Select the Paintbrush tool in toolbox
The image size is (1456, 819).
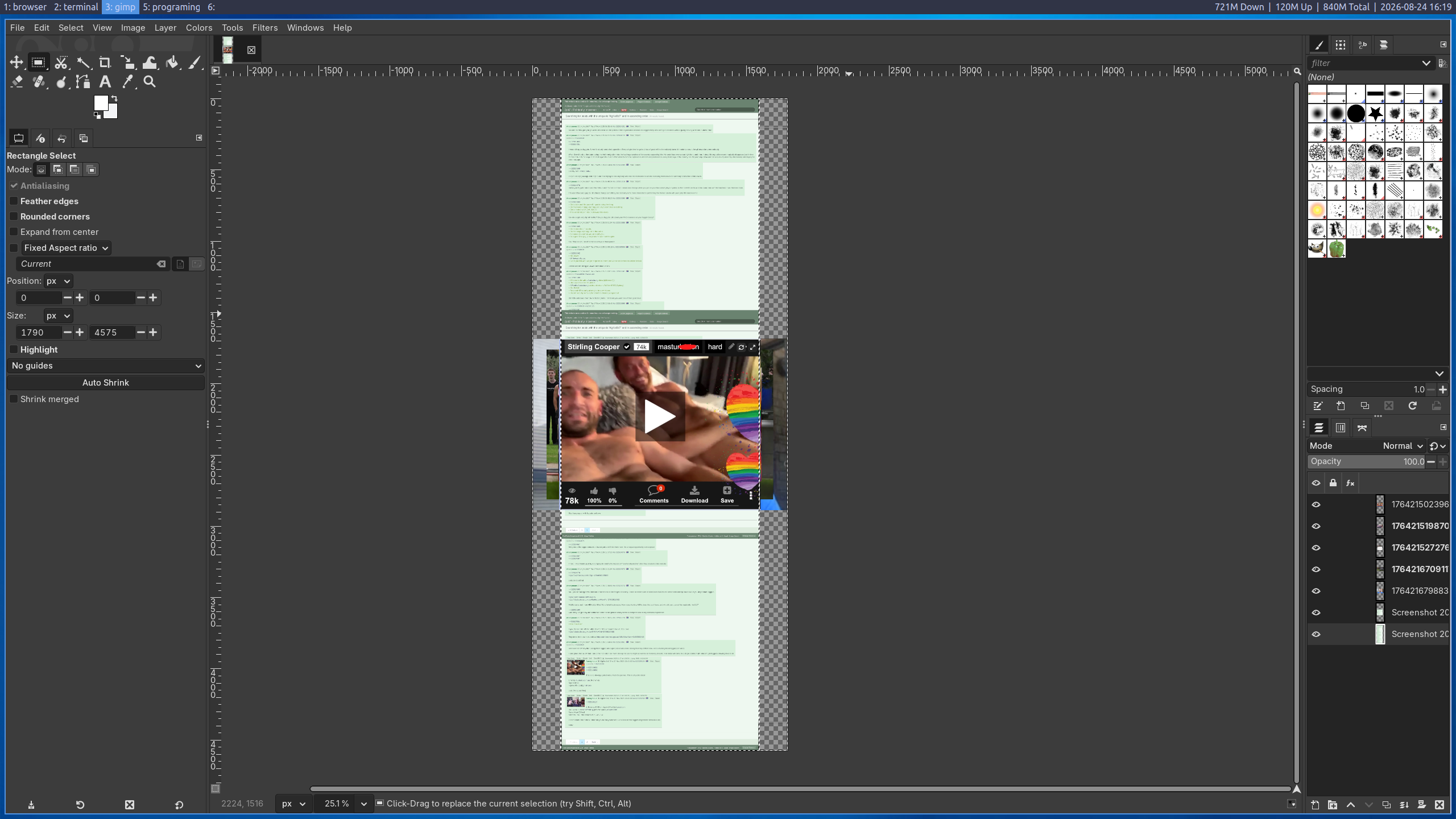point(195,63)
